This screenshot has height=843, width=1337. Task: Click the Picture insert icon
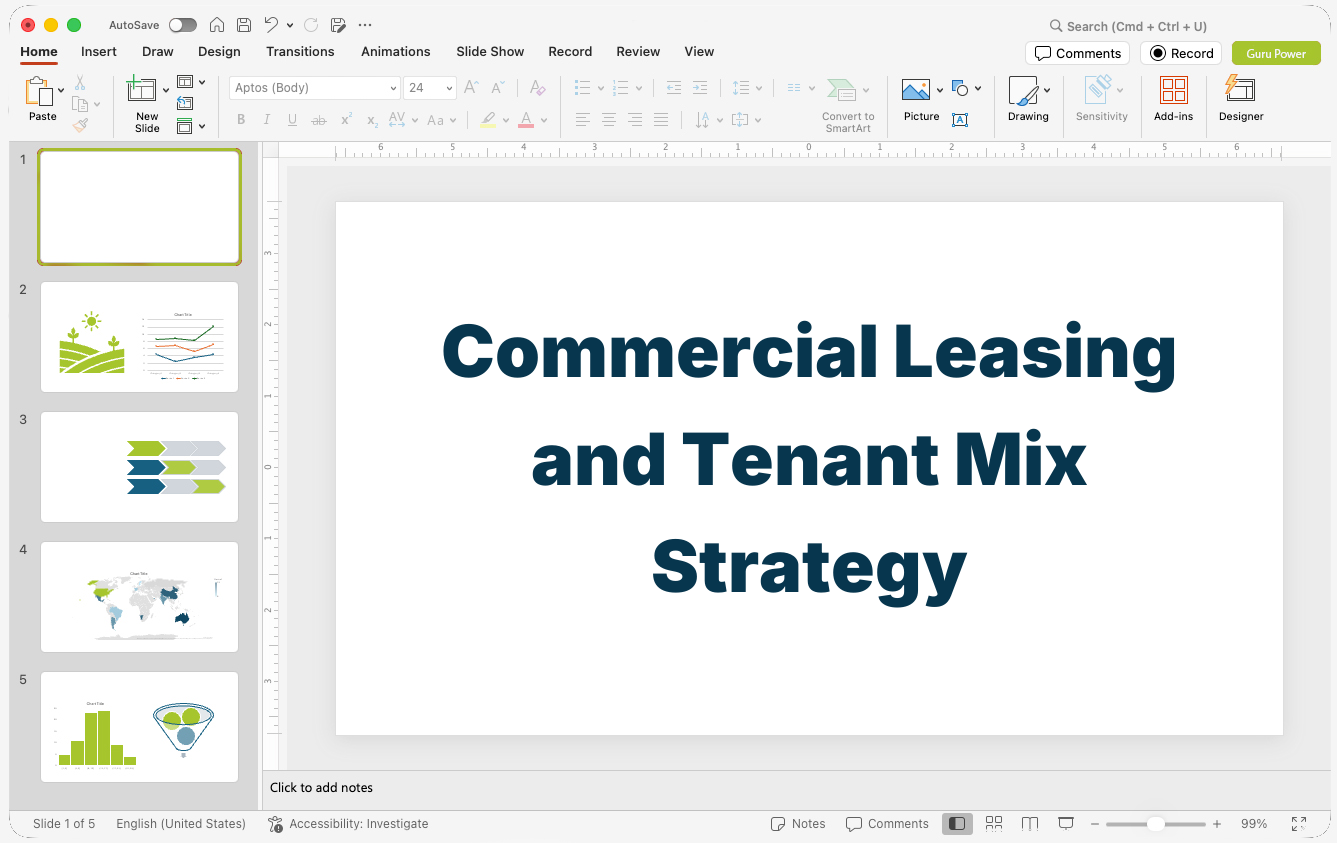click(916, 91)
